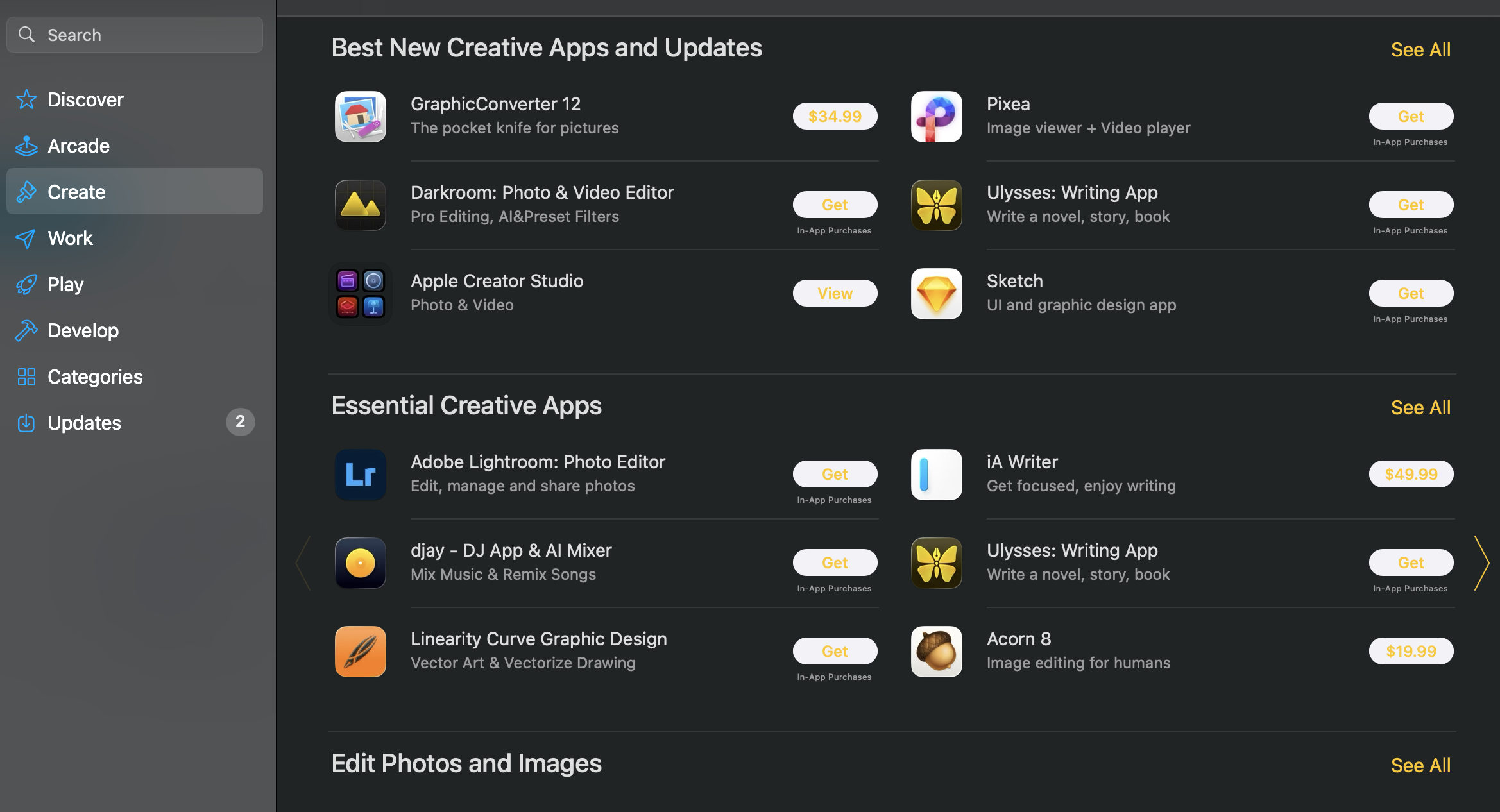Open the Develop section
Screen dimensions: 1500x812
click(x=83, y=330)
